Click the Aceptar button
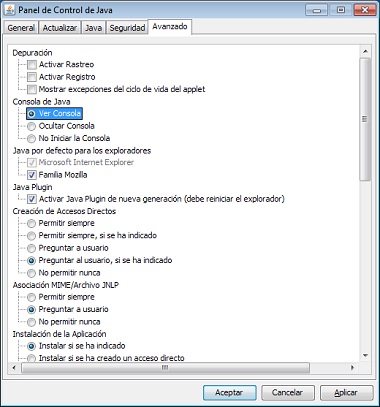This screenshot has width=380, height=407. click(229, 393)
